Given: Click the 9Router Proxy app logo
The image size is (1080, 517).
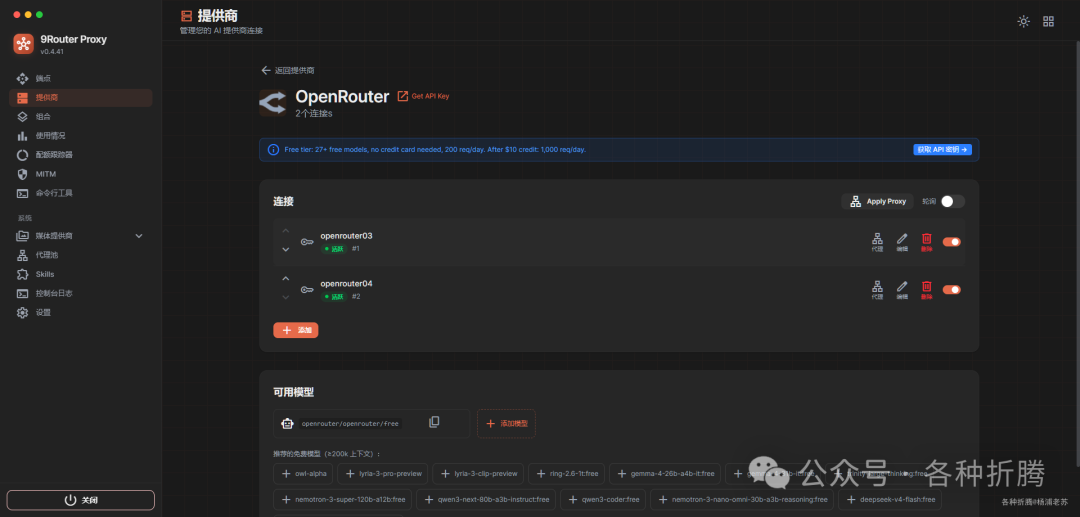Looking at the screenshot, I should click(x=23, y=43).
